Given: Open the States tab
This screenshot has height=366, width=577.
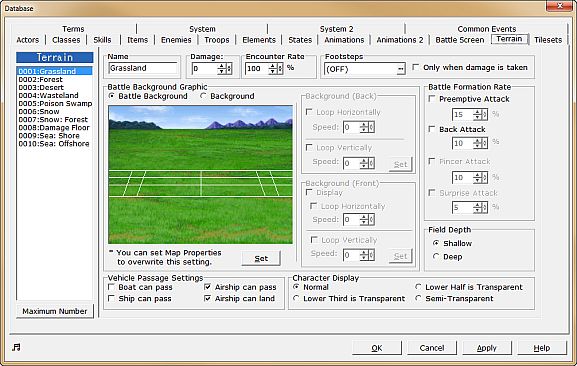Looking at the screenshot, I should coord(300,40).
